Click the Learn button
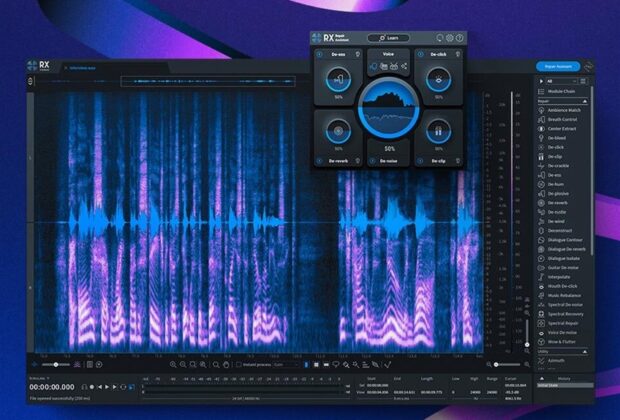This screenshot has height=420, width=620. pos(388,38)
